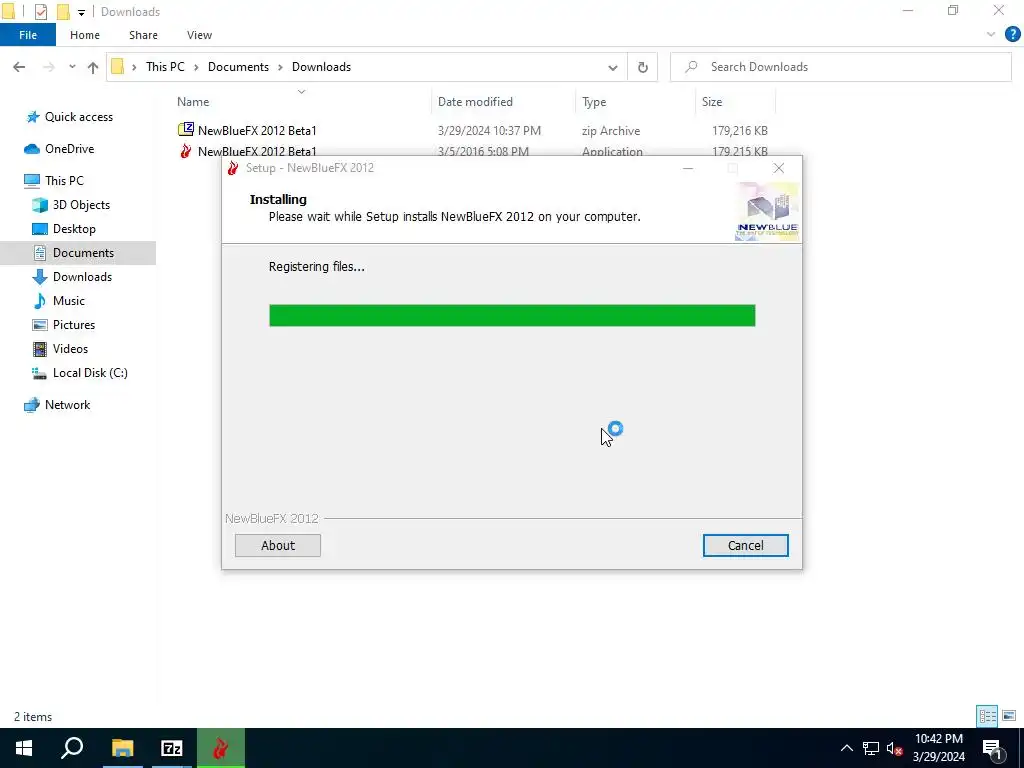
Task: Select This PC in the navigation pane
Action: pyautogui.click(x=64, y=181)
